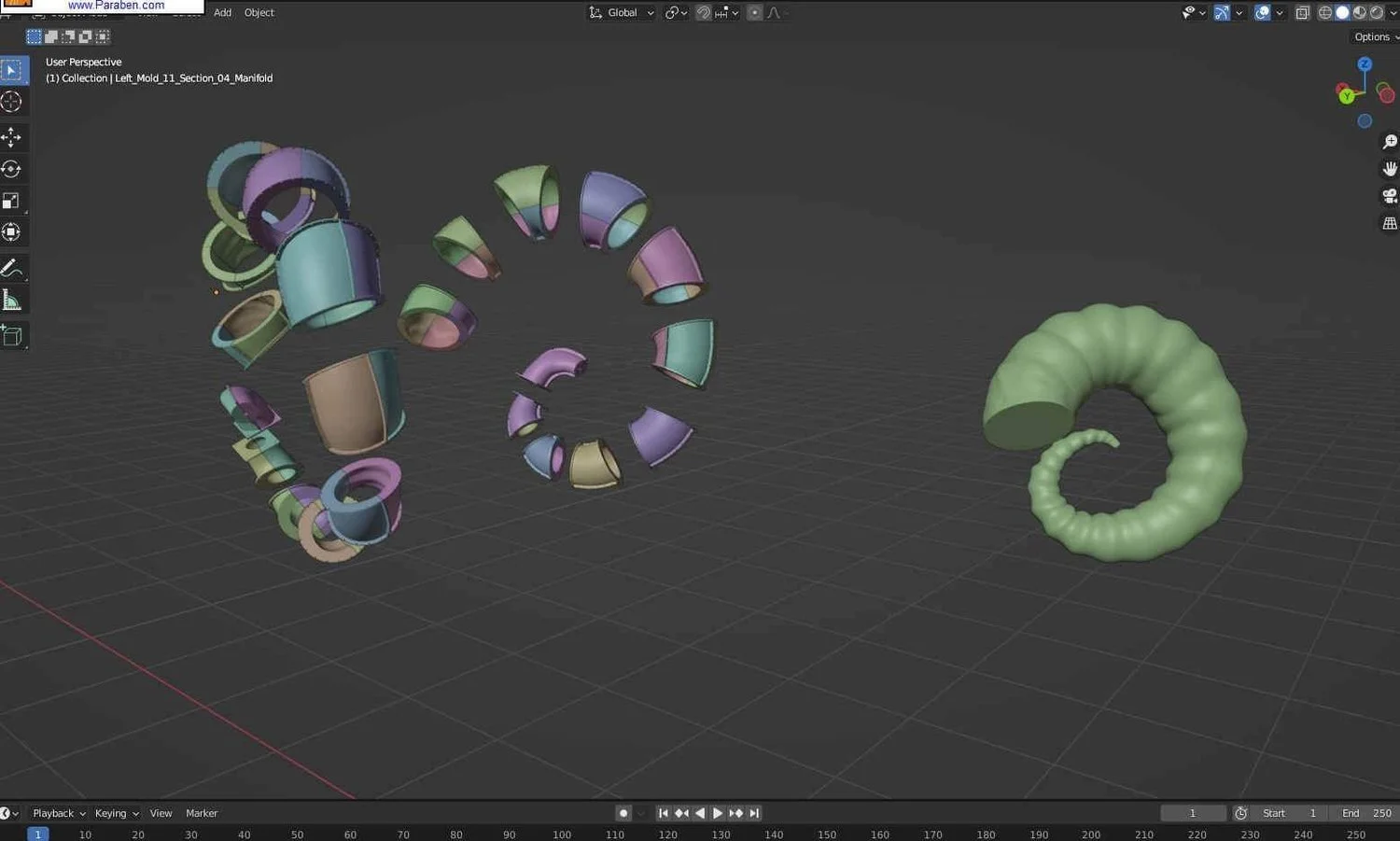Toggle use preview range clock icon

pyautogui.click(x=1240, y=813)
